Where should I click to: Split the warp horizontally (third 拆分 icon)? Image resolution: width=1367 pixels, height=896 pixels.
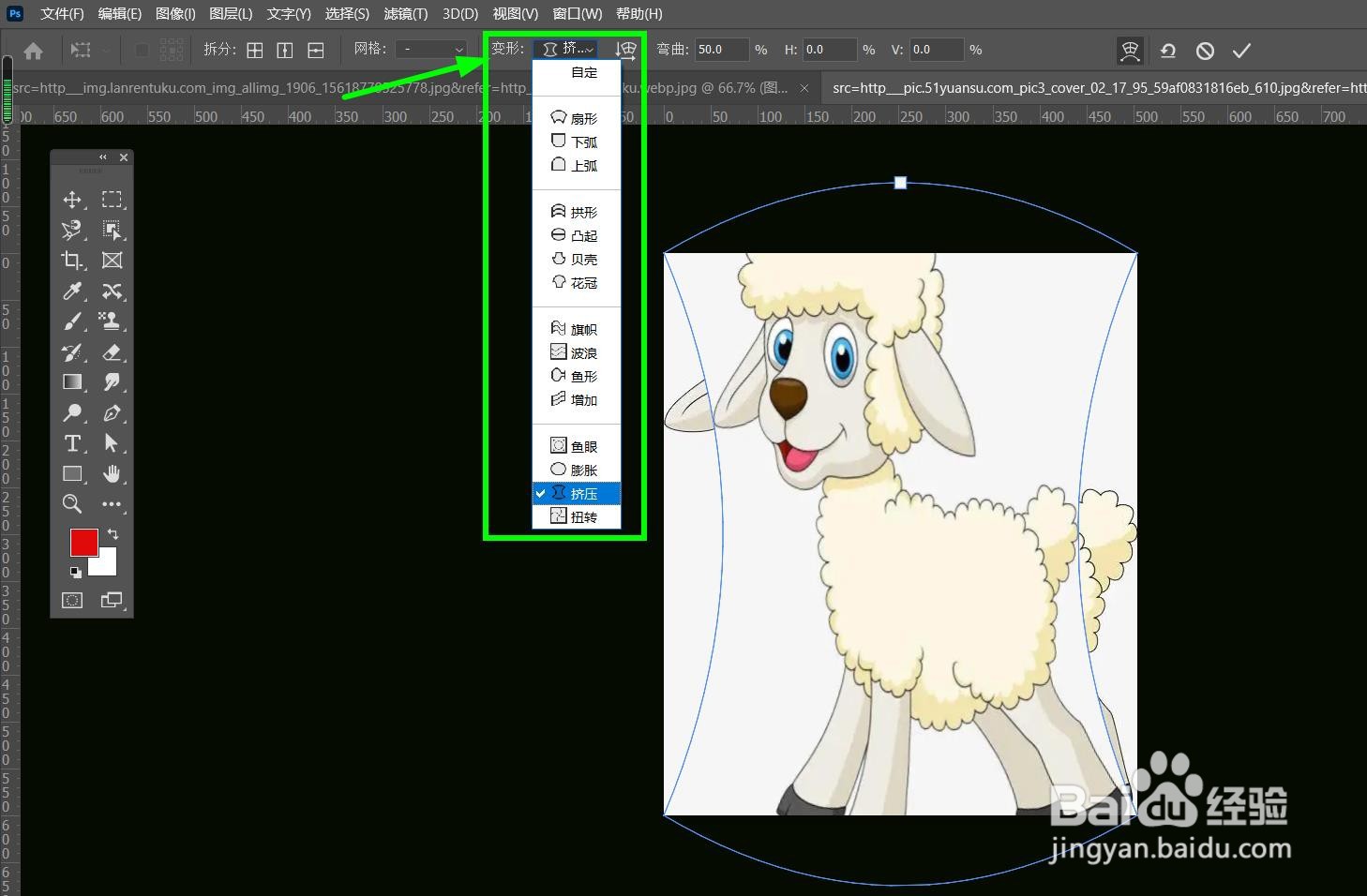point(316,51)
